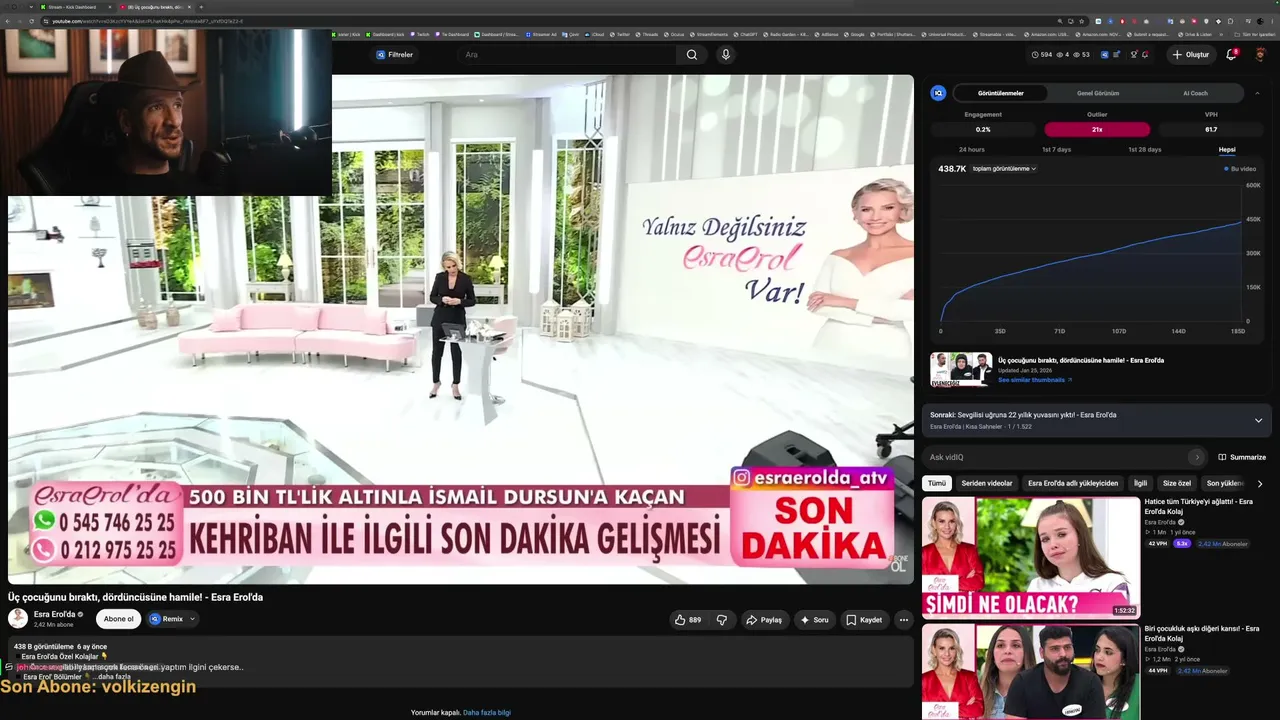Select the 24 hours range
This screenshot has width=1280, height=720.
click(971, 150)
